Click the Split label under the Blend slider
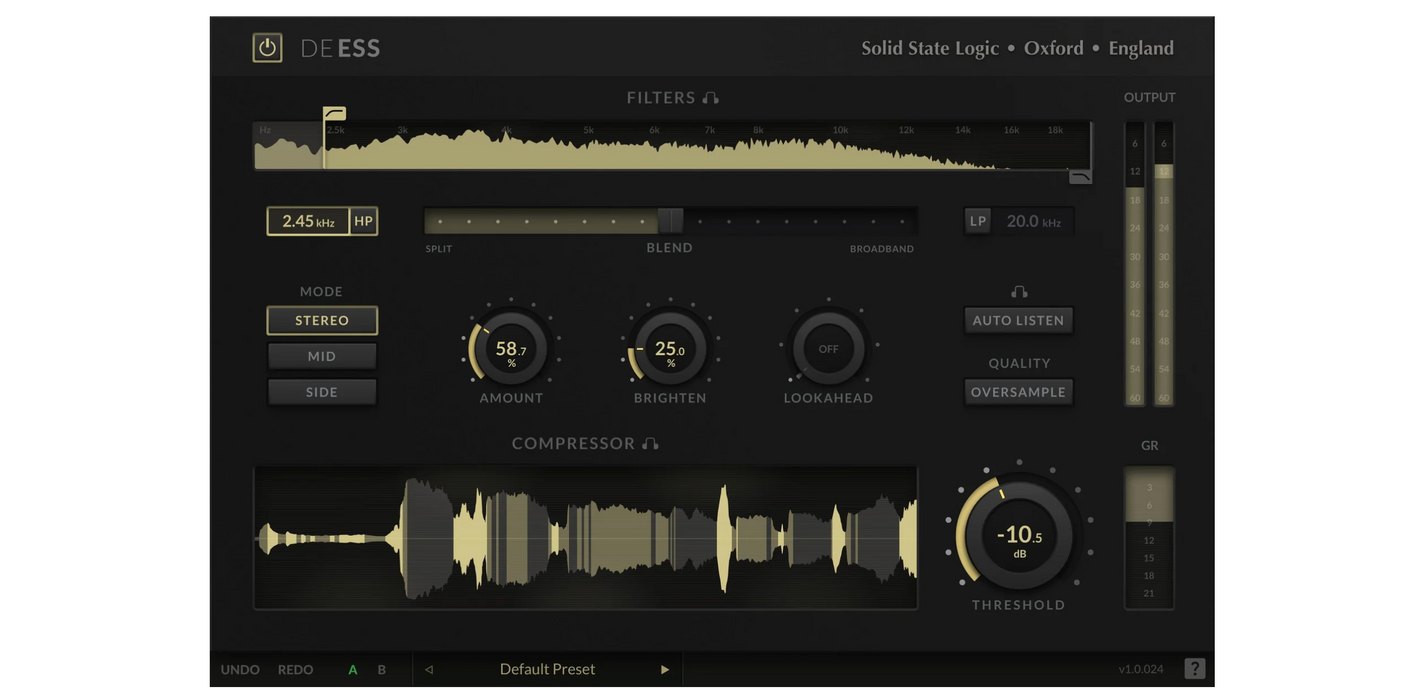1420x700 pixels. (x=439, y=249)
